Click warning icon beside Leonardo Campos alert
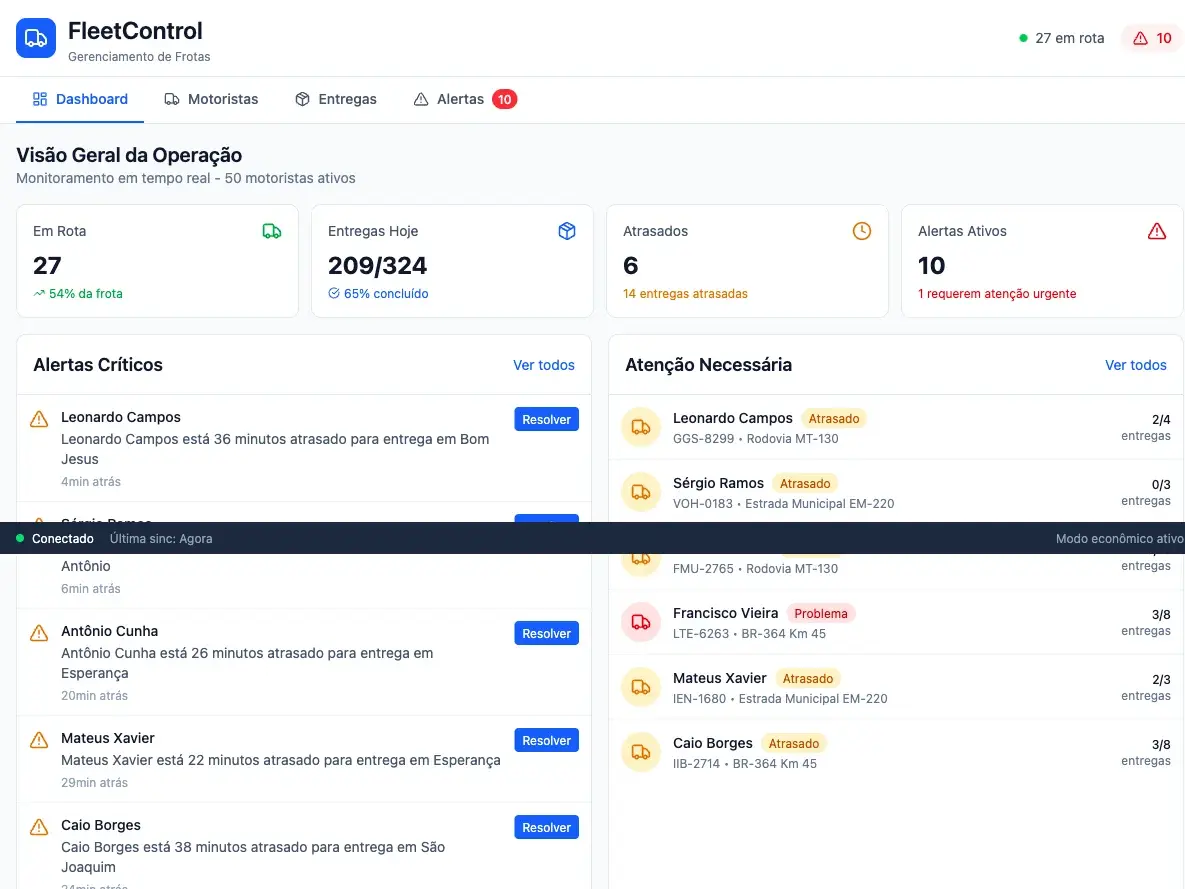The width and height of the screenshot is (1185, 889). point(39,419)
